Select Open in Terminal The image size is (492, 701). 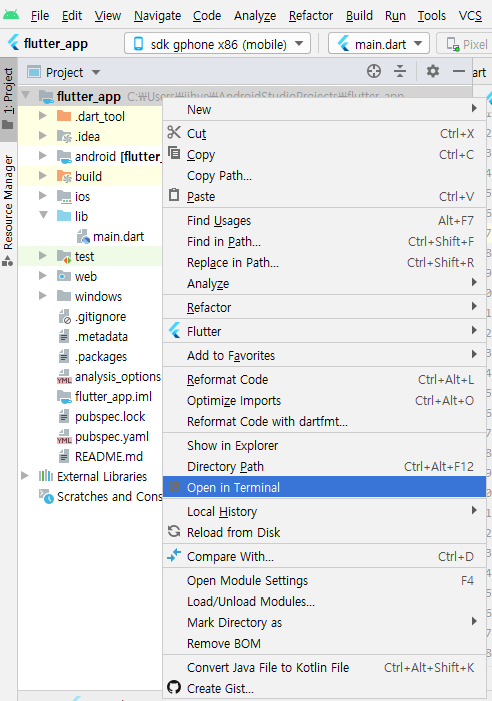[324, 487]
